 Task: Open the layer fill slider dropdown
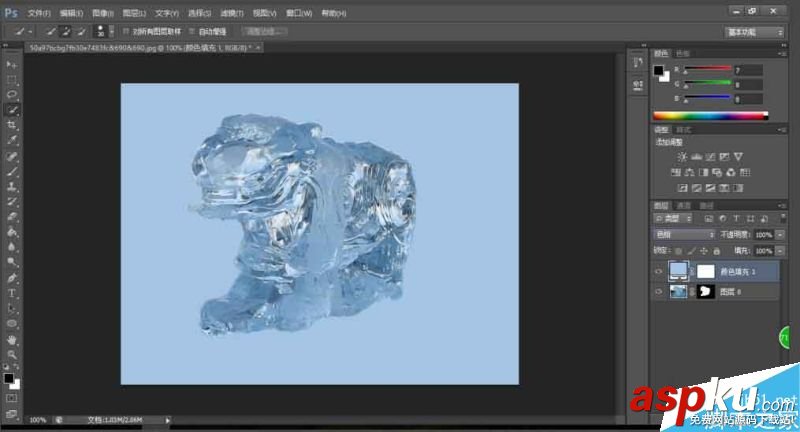780,251
